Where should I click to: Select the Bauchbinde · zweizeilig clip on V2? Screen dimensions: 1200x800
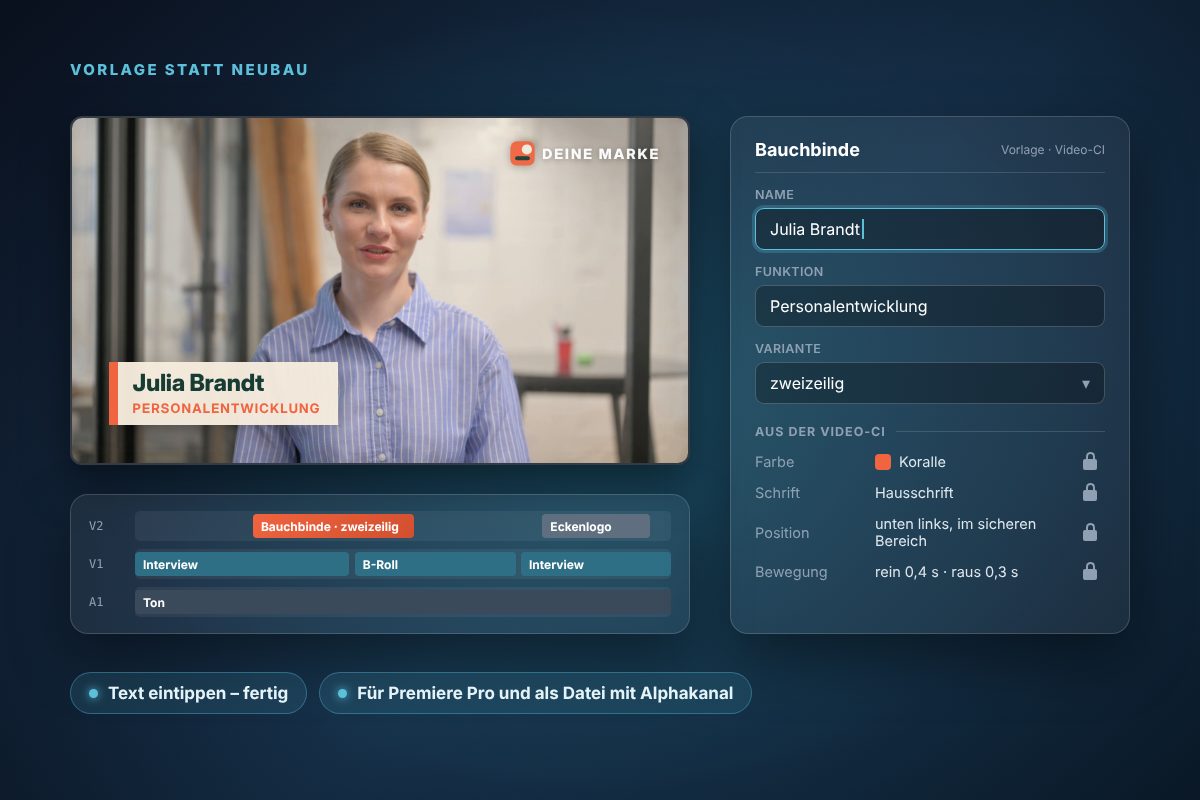tap(333, 526)
